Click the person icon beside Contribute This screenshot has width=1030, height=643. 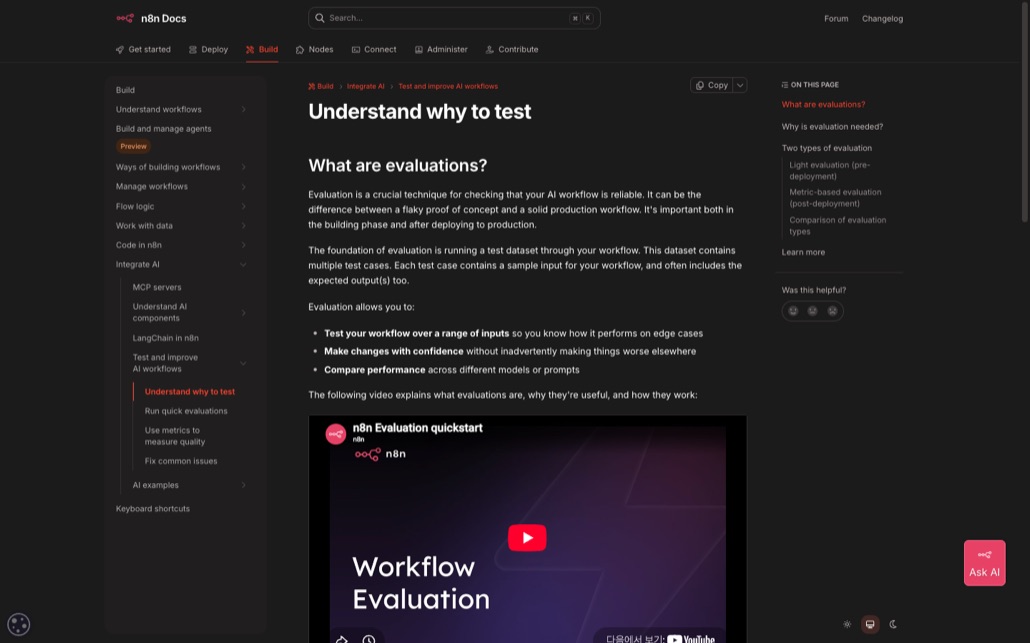[x=489, y=50]
